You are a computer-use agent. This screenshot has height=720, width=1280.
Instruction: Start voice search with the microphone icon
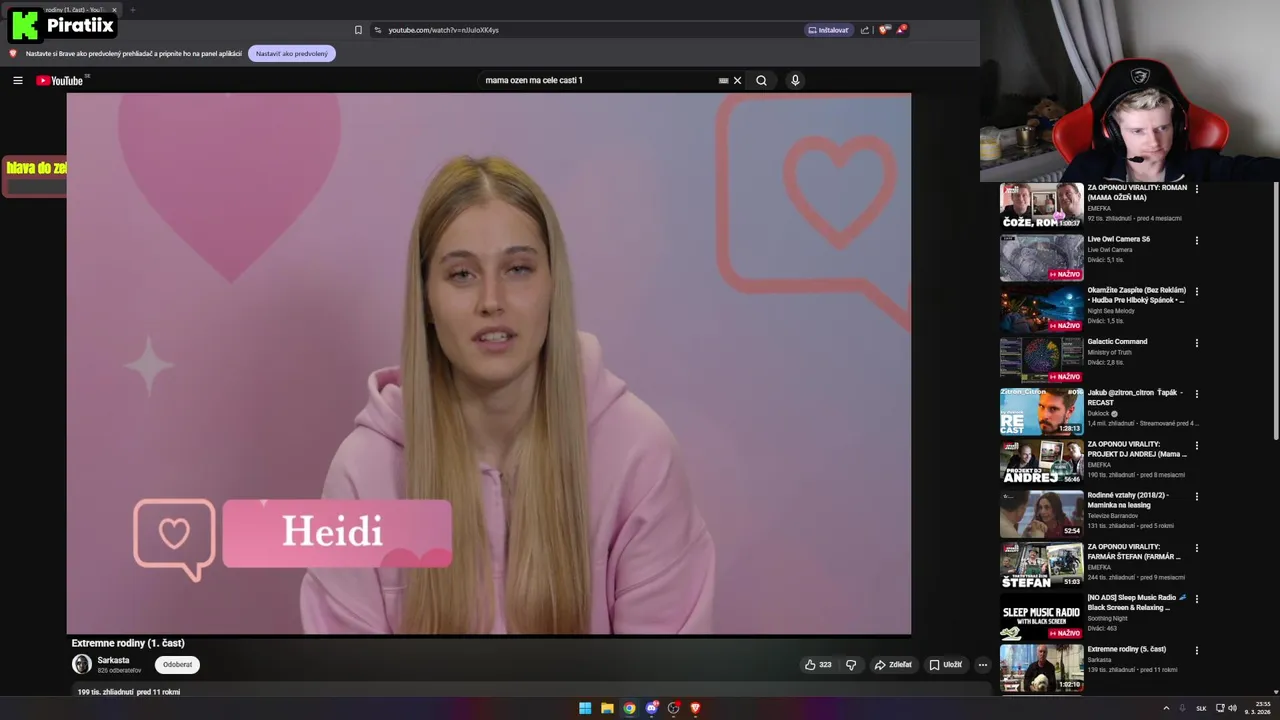[x=795, y=81]
